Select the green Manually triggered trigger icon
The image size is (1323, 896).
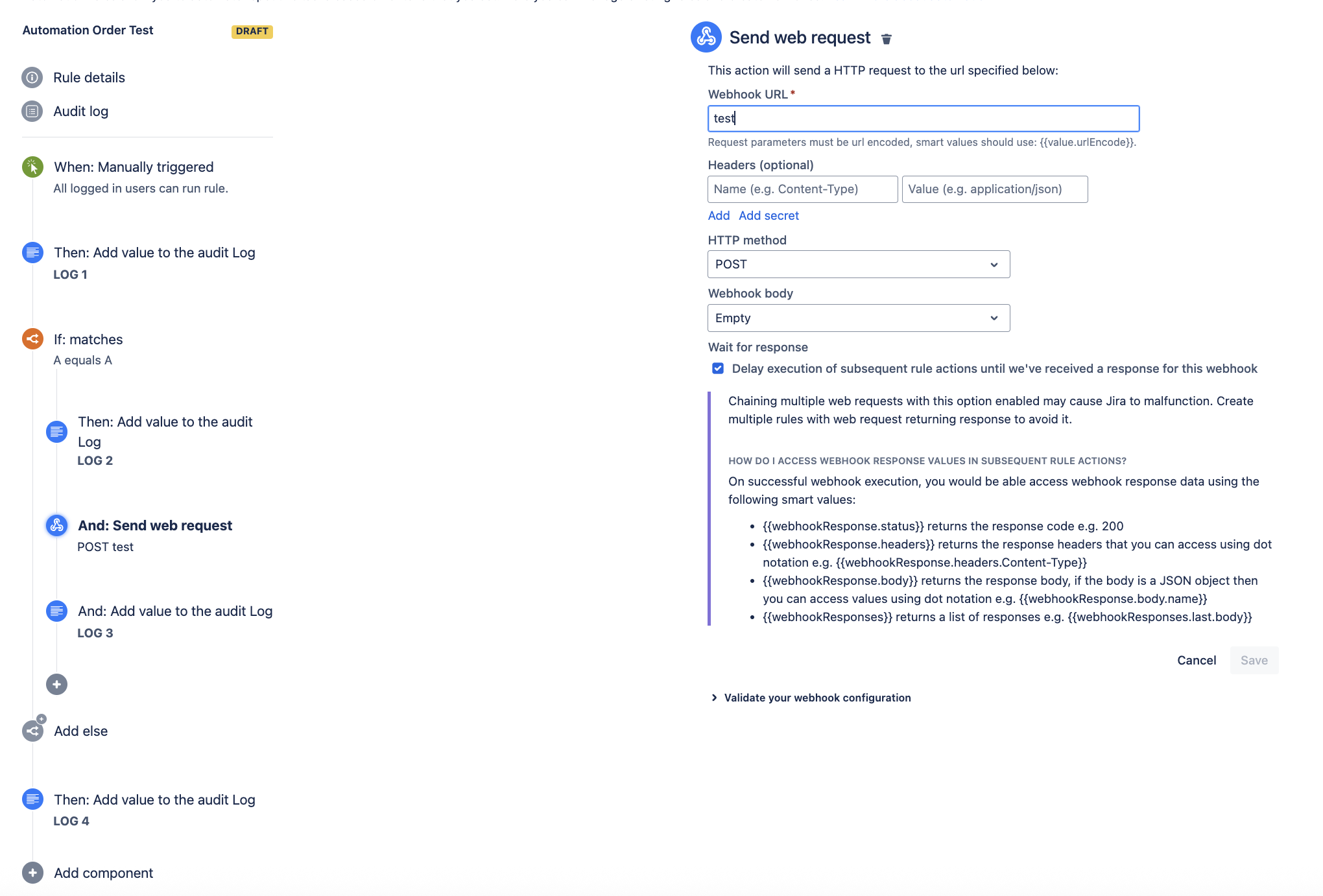click(32, 167)
